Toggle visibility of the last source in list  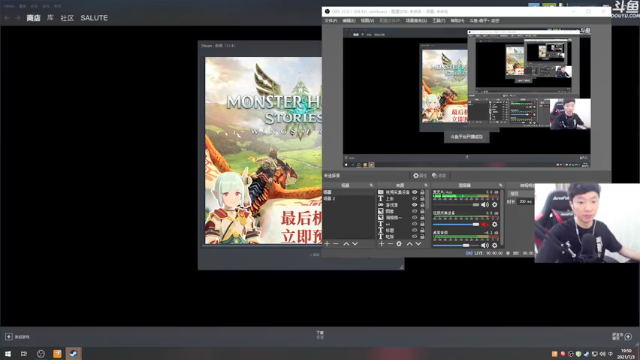pyautogui.click(x=415, y=237)
